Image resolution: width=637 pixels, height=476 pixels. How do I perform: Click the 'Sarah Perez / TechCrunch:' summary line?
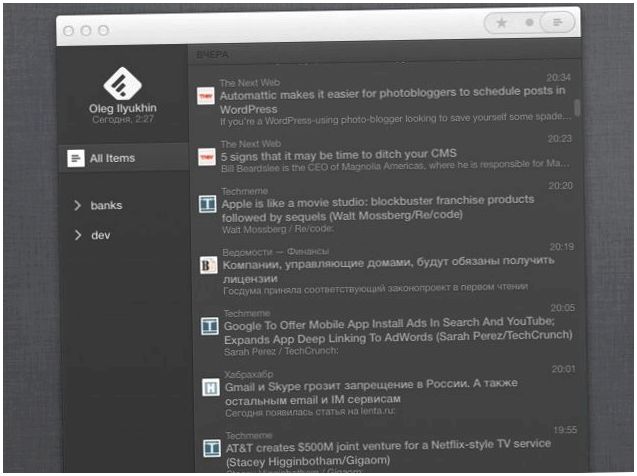tap(281, 351)
